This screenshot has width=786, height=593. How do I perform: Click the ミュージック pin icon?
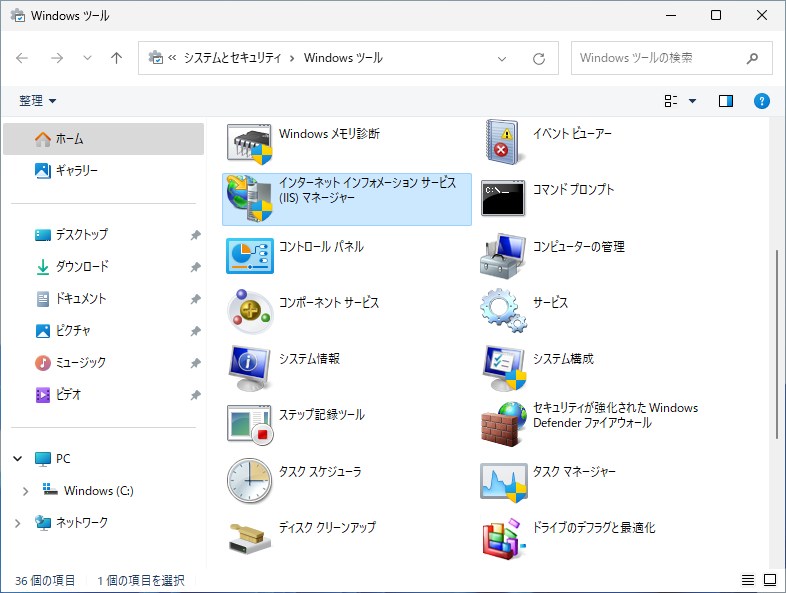click(x=195, y=363)
